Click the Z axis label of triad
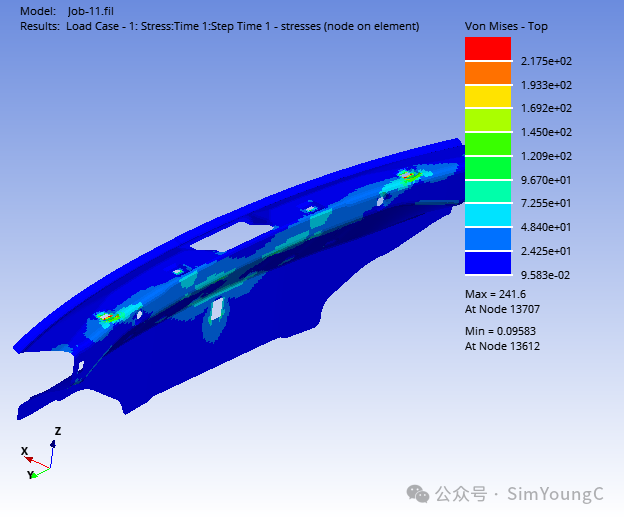The image size is (624, 519). tap(58, 431)
